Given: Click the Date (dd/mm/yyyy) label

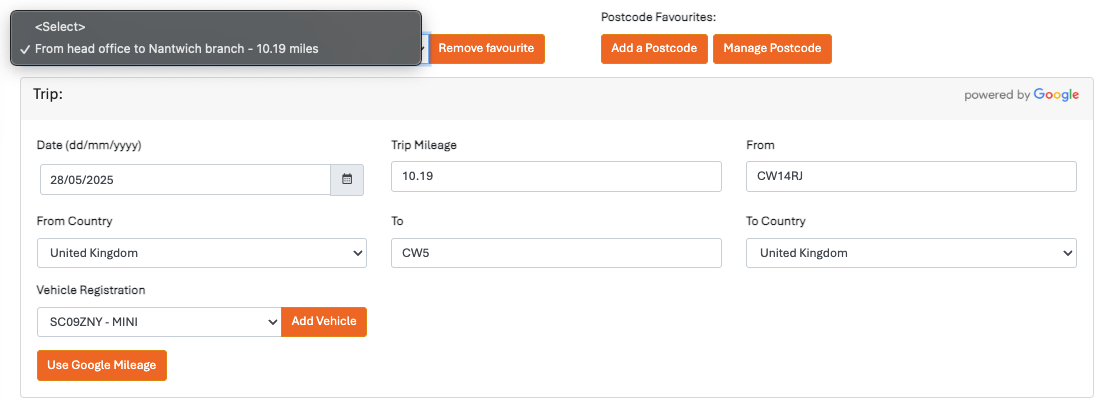Looking at the screenshot, I should [89, 145].
